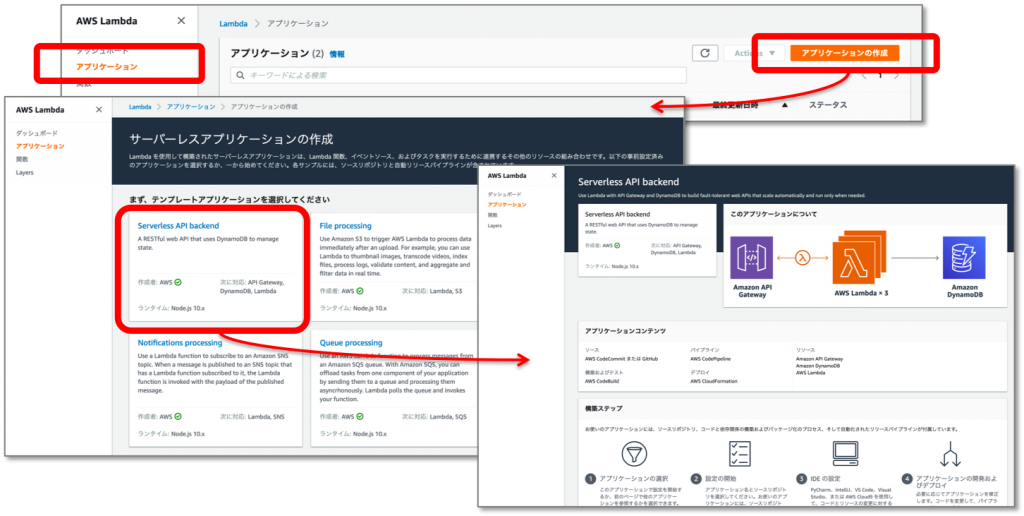Click the アプリケーション breadcrumb in application creation window

pyautogui.click(x=191, y=106)
